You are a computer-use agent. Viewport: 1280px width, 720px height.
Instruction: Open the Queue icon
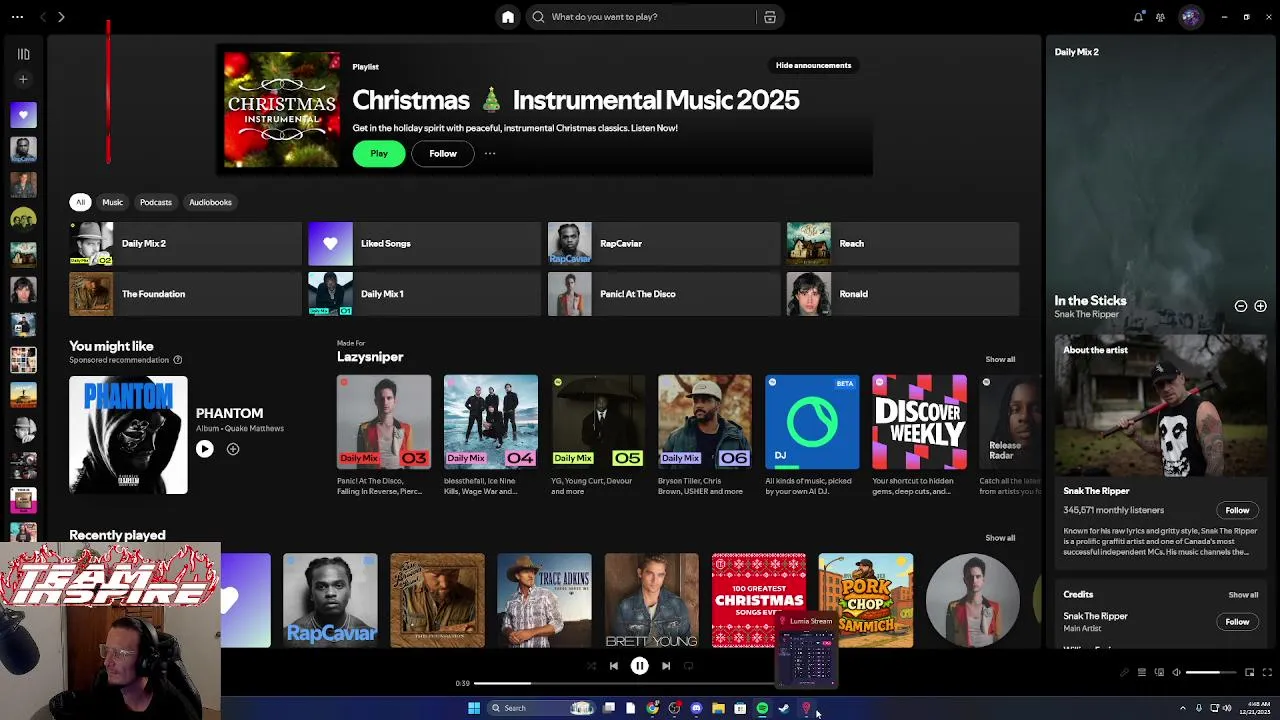pyautogui.click(x=1142, y=672)
